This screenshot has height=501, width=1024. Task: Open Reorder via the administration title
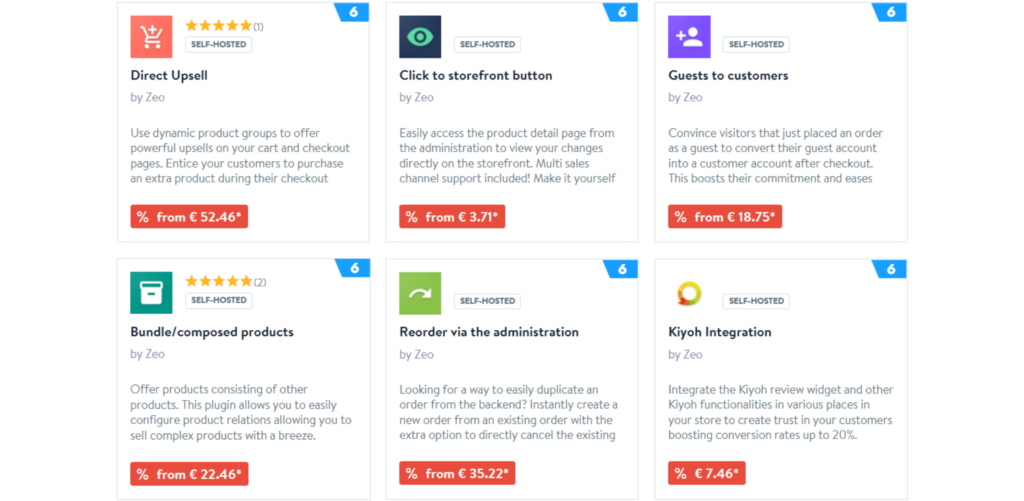[489, 332]
